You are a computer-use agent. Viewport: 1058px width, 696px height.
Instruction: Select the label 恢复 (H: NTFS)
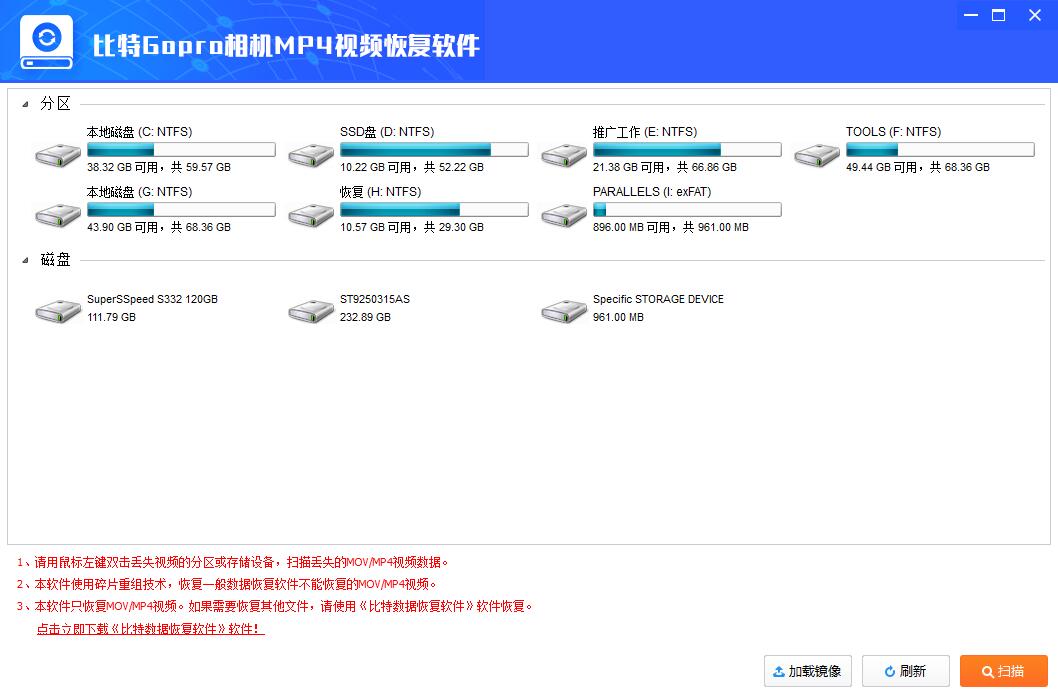381,192
